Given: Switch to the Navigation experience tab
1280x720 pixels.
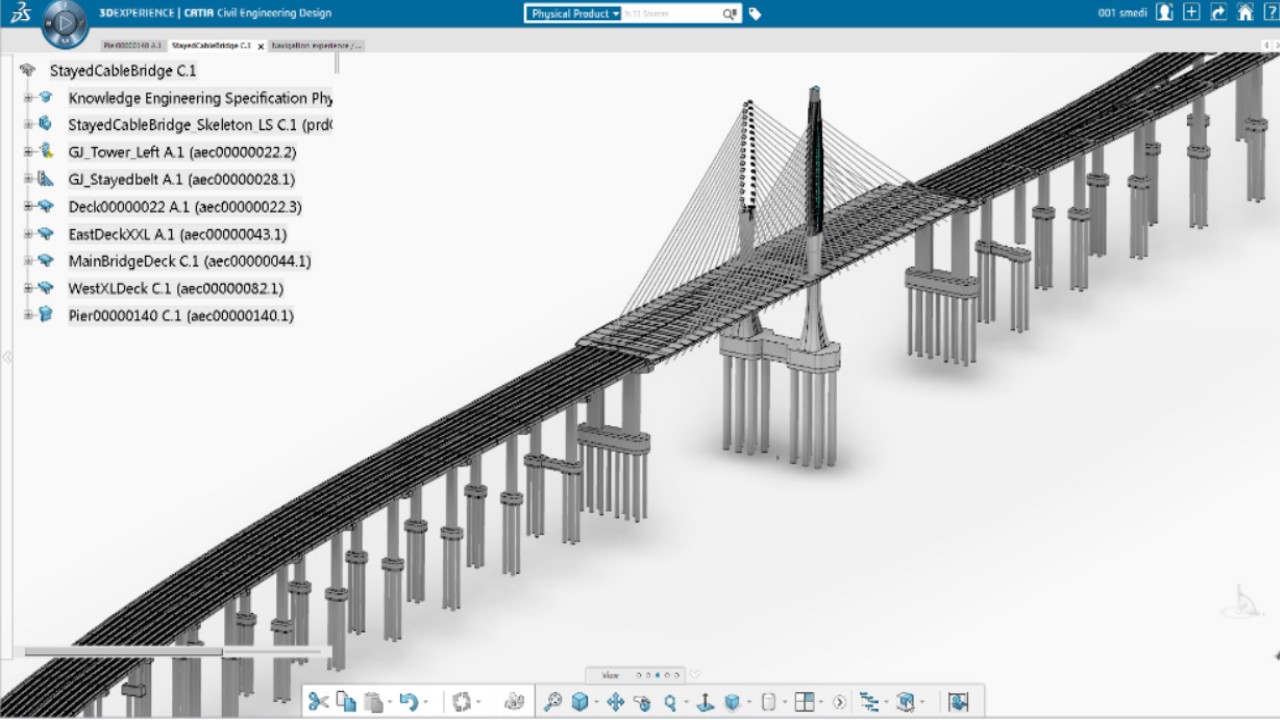Looking at the screenshot, I should click(316, 46).
